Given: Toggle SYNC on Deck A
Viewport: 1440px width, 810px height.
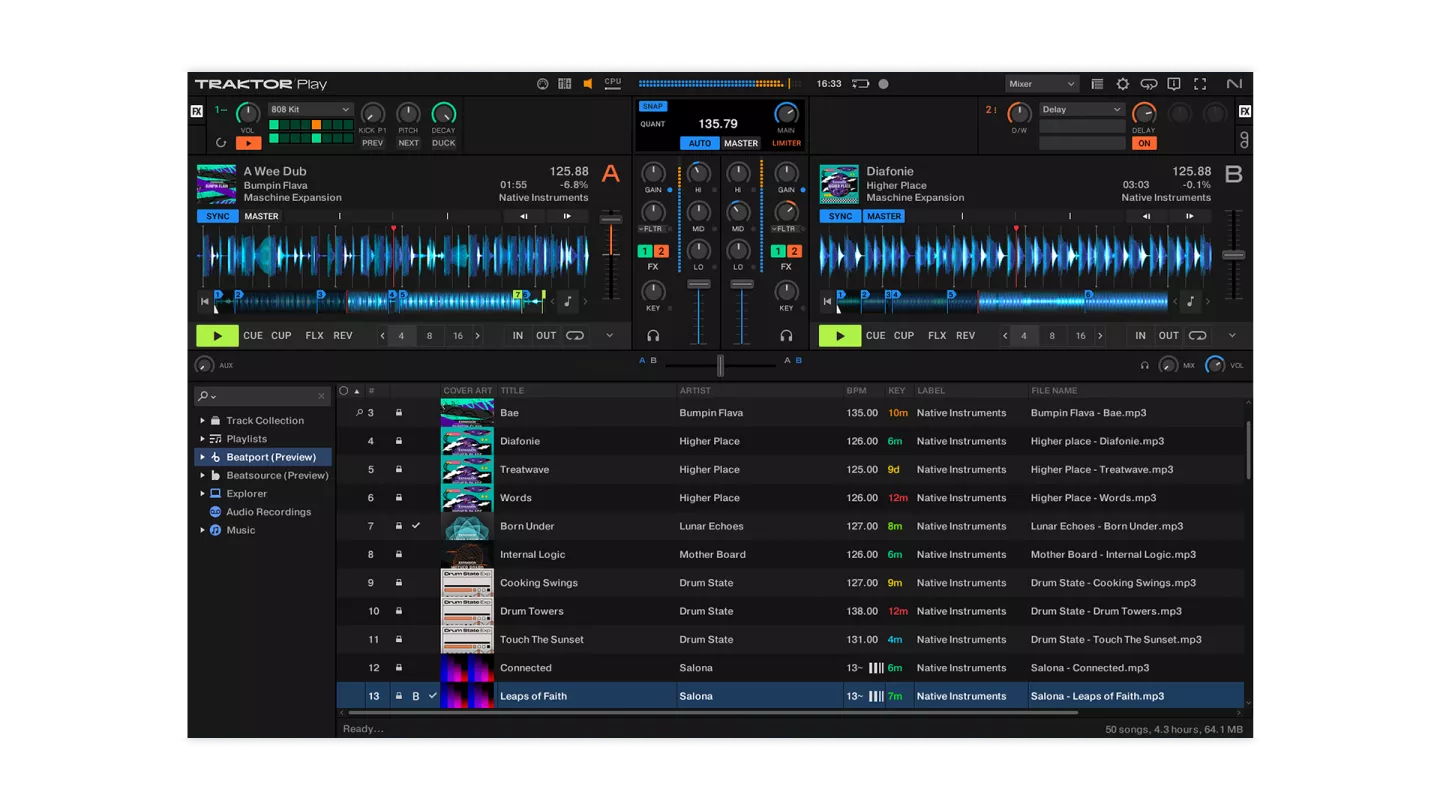Looking at the screenshot, I should click(218, 216).
